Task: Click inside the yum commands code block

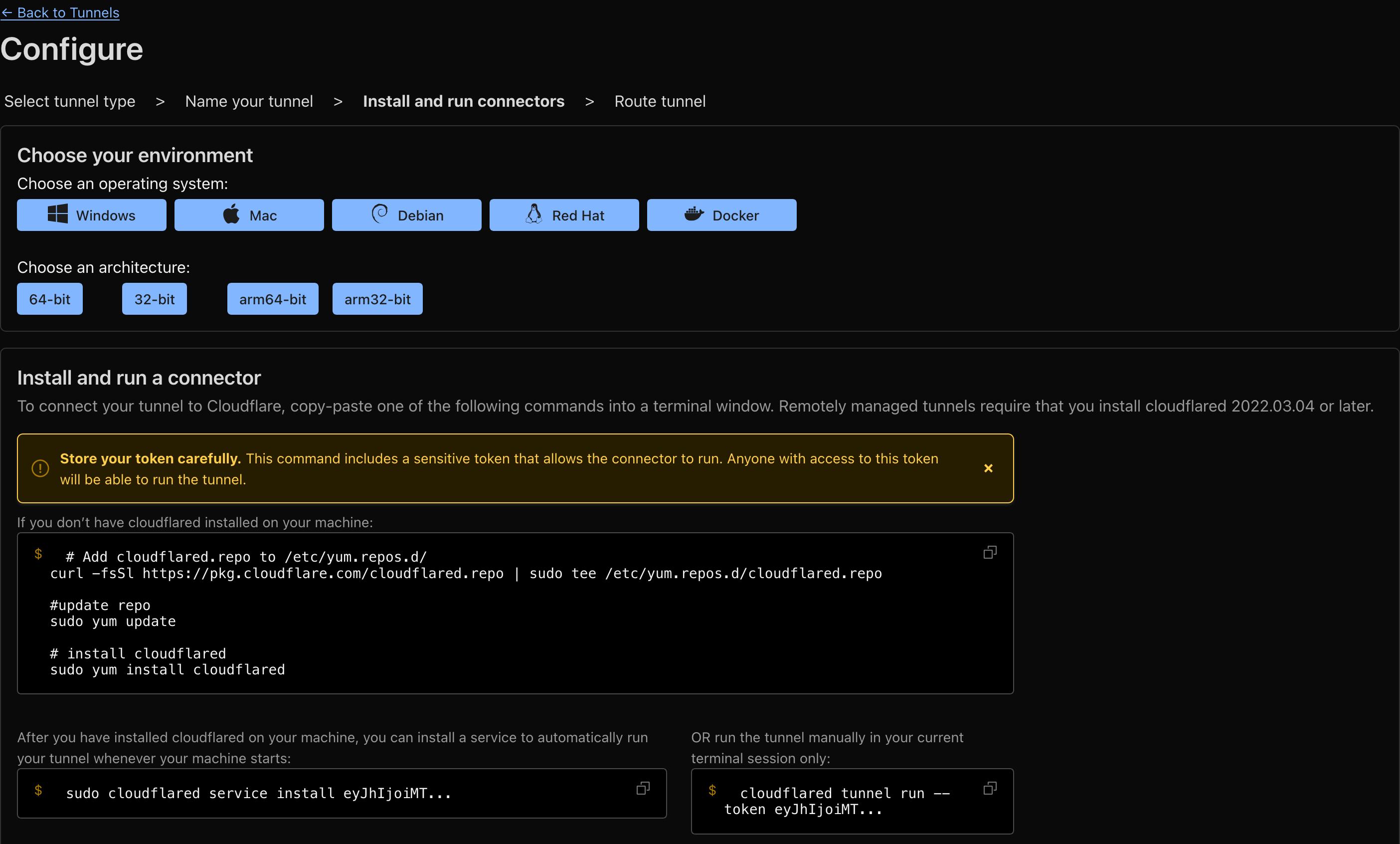Action: [398, 614]
